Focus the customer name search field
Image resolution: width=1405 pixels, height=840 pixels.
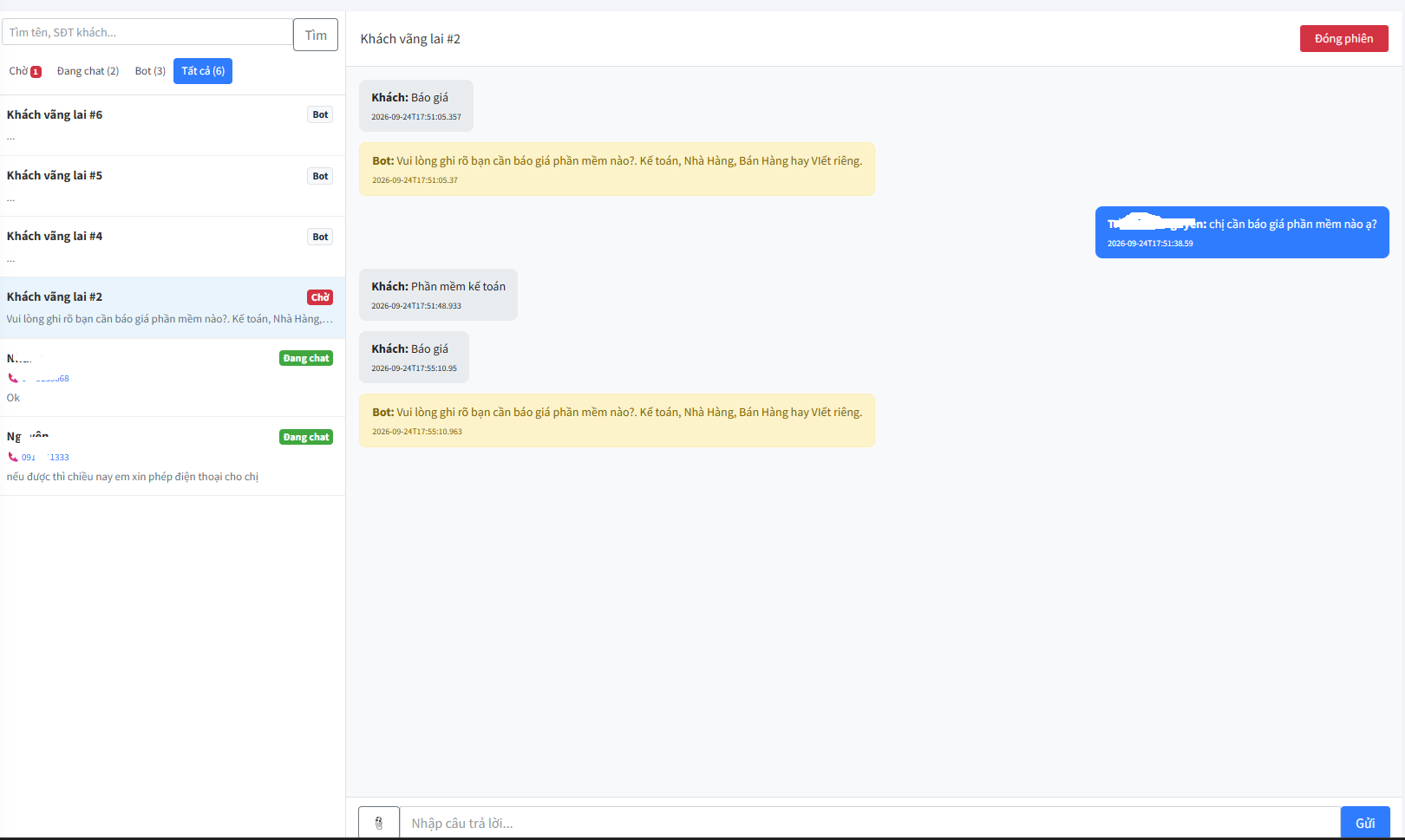click(x=147, y=32)
